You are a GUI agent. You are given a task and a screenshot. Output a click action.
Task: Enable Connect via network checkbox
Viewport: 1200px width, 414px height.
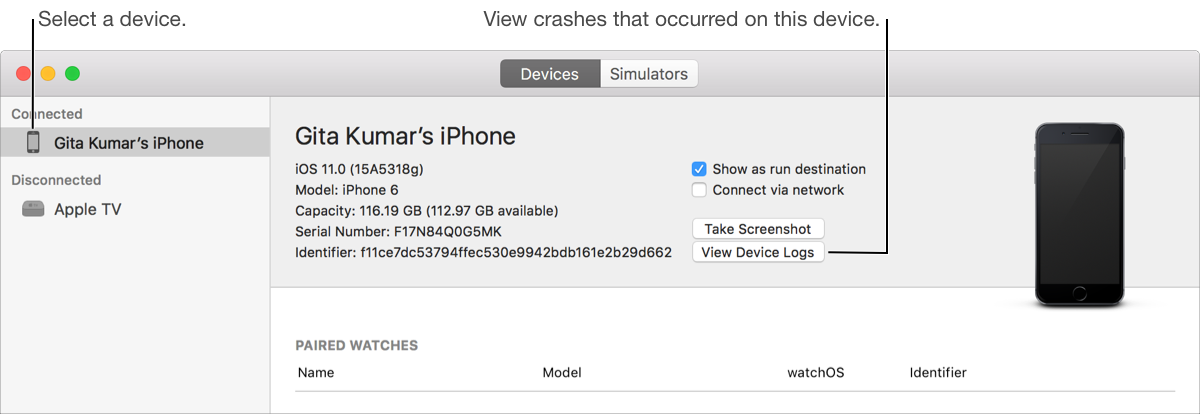700,190
